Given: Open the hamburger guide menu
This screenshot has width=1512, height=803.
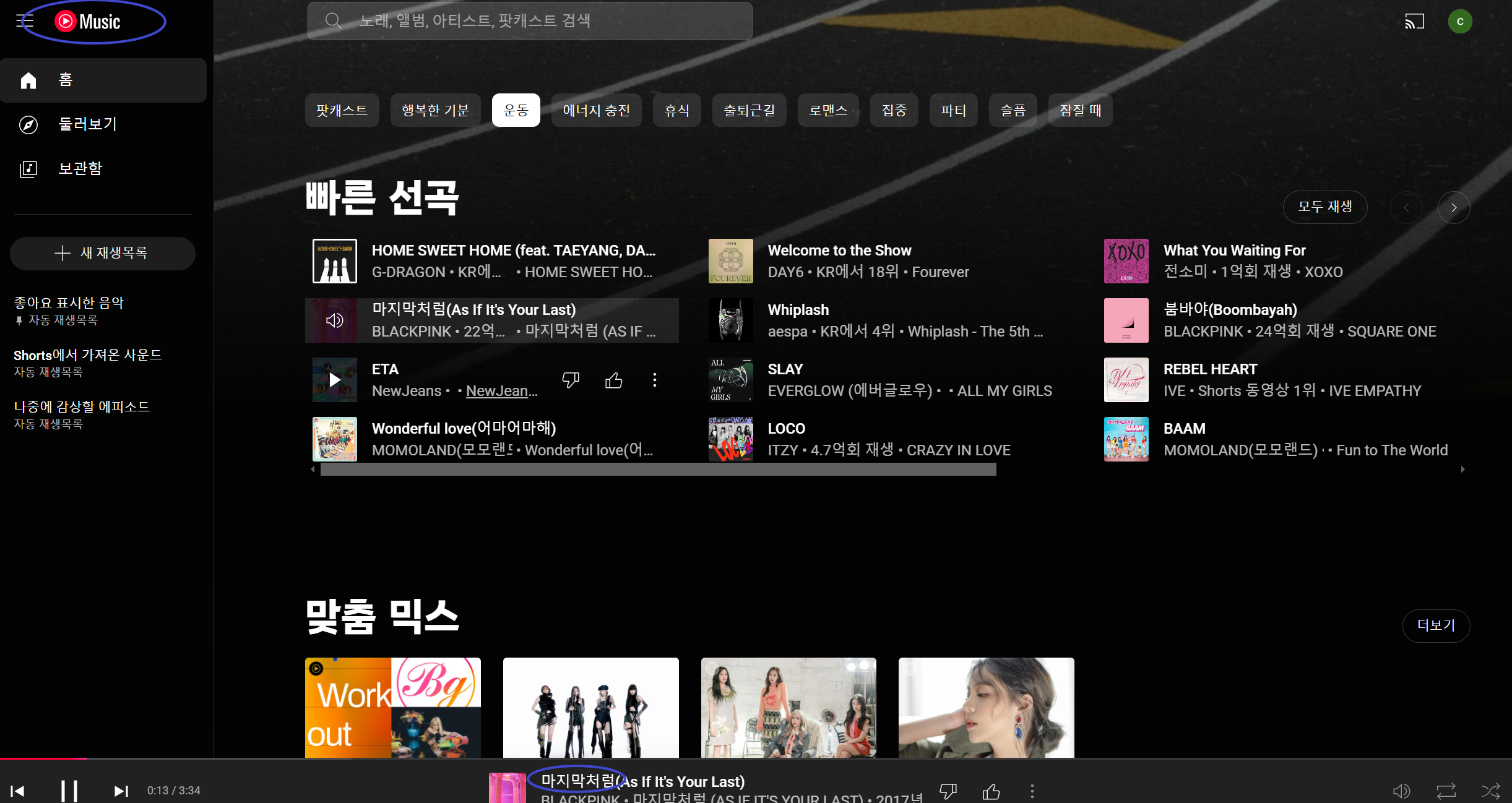Looking at the screenshot, I should coord(25,22).
